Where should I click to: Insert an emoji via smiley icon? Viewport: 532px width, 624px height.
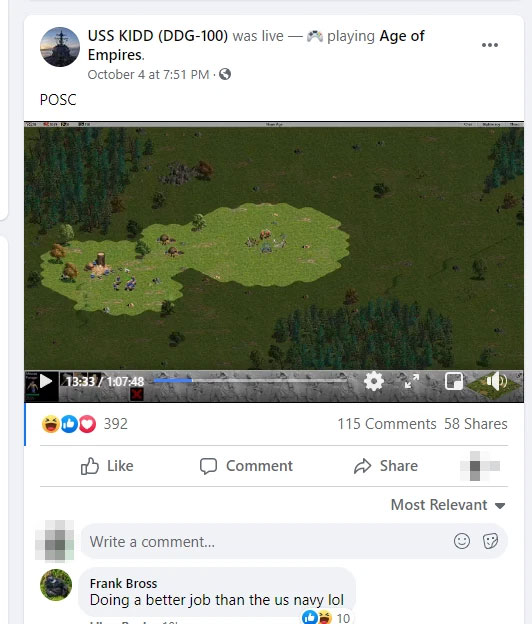(462, 541)
